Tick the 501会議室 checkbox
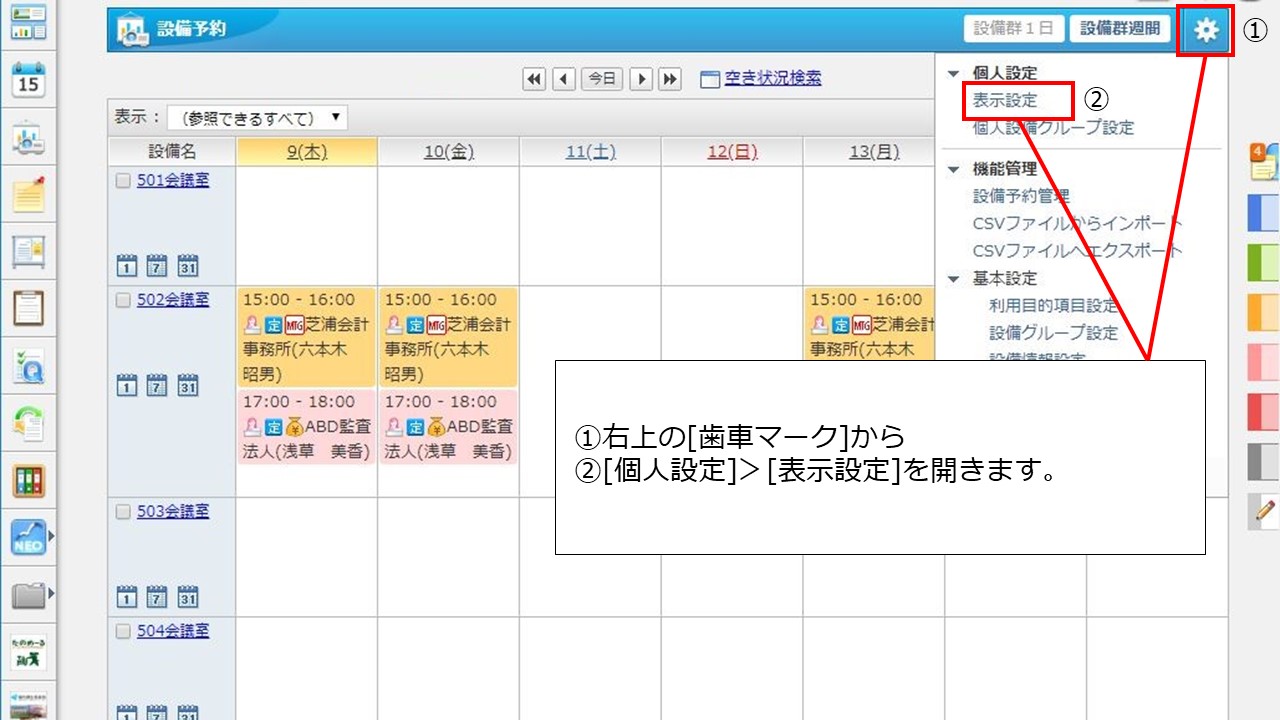This screenshot has height=720, width=1280. pos(123,181)
